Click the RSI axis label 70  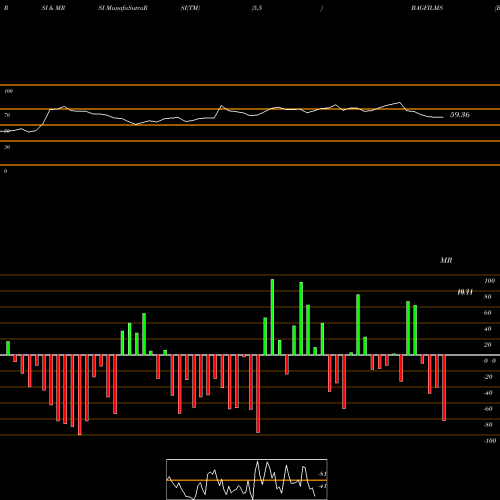click(x=7, y=115)
